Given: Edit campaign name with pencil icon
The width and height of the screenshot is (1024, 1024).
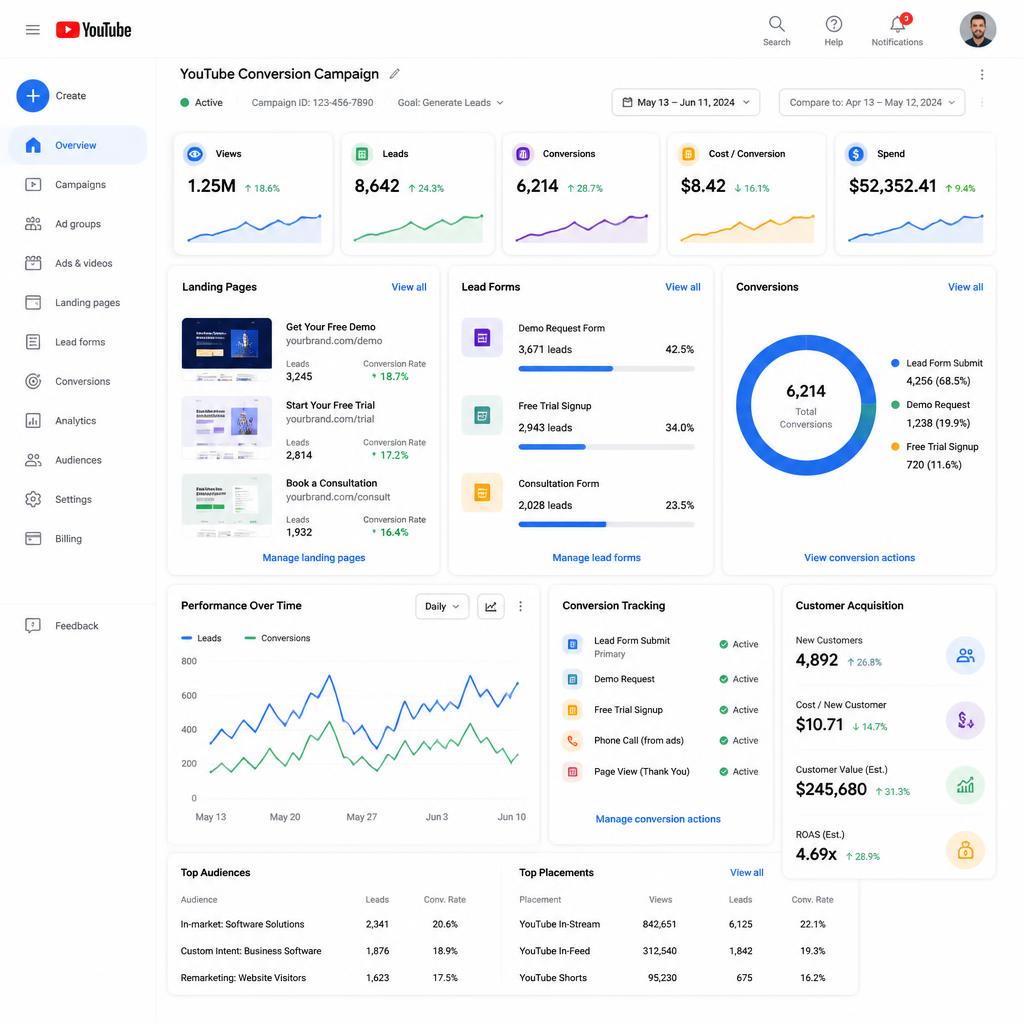Looking at the screenshot, I should pos(394,74).
